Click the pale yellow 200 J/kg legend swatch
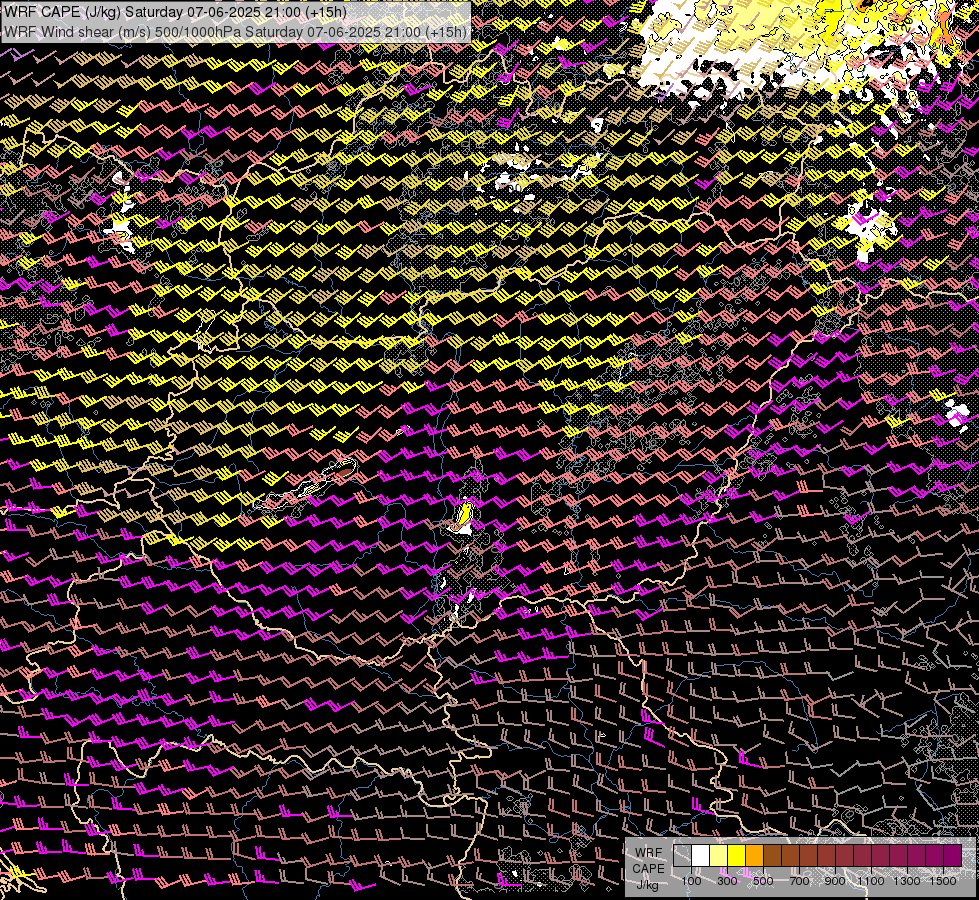Image resolution: width=979 pixels, height=900 pixels. point(719,855)
